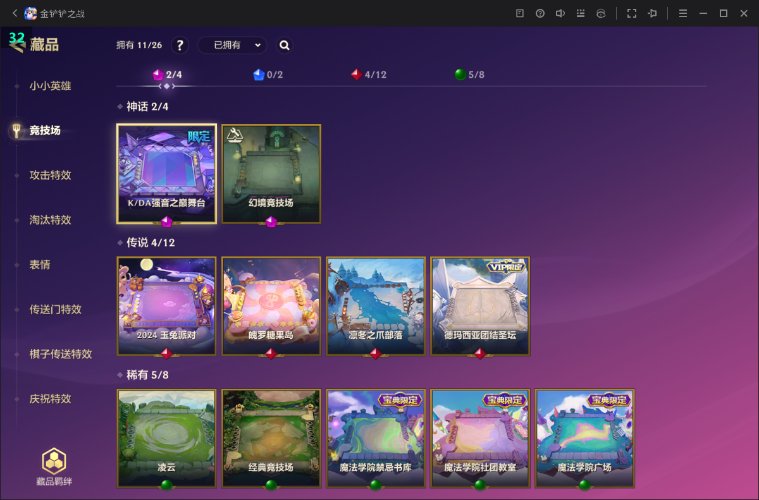This screenshot has height=500, width=759.
Task: Select the 魄罗糖果岛 arena
Action: click(271, 306)
